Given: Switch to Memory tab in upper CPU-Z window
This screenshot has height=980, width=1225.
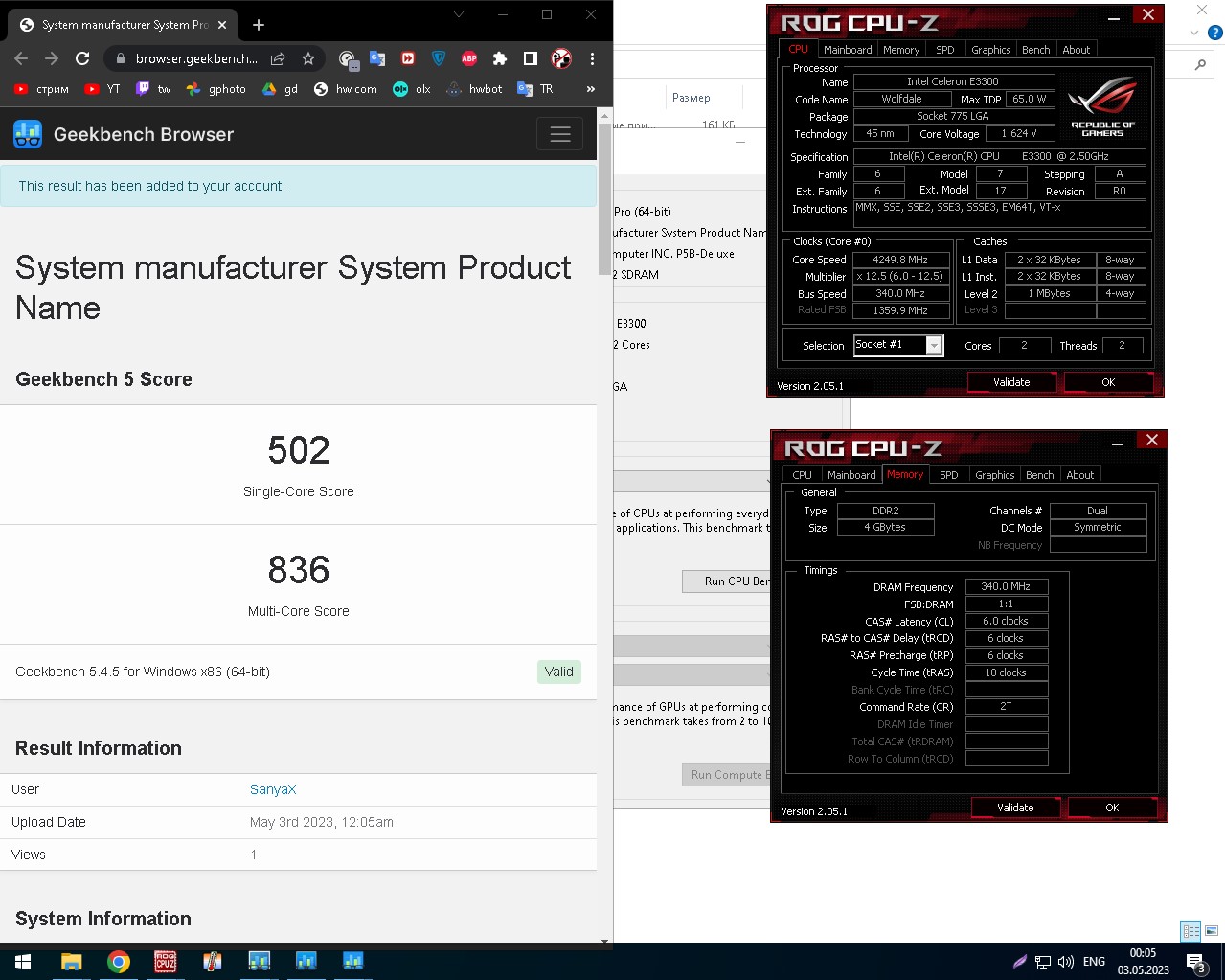Looking at the screenshot, I should tap(901, 50).
